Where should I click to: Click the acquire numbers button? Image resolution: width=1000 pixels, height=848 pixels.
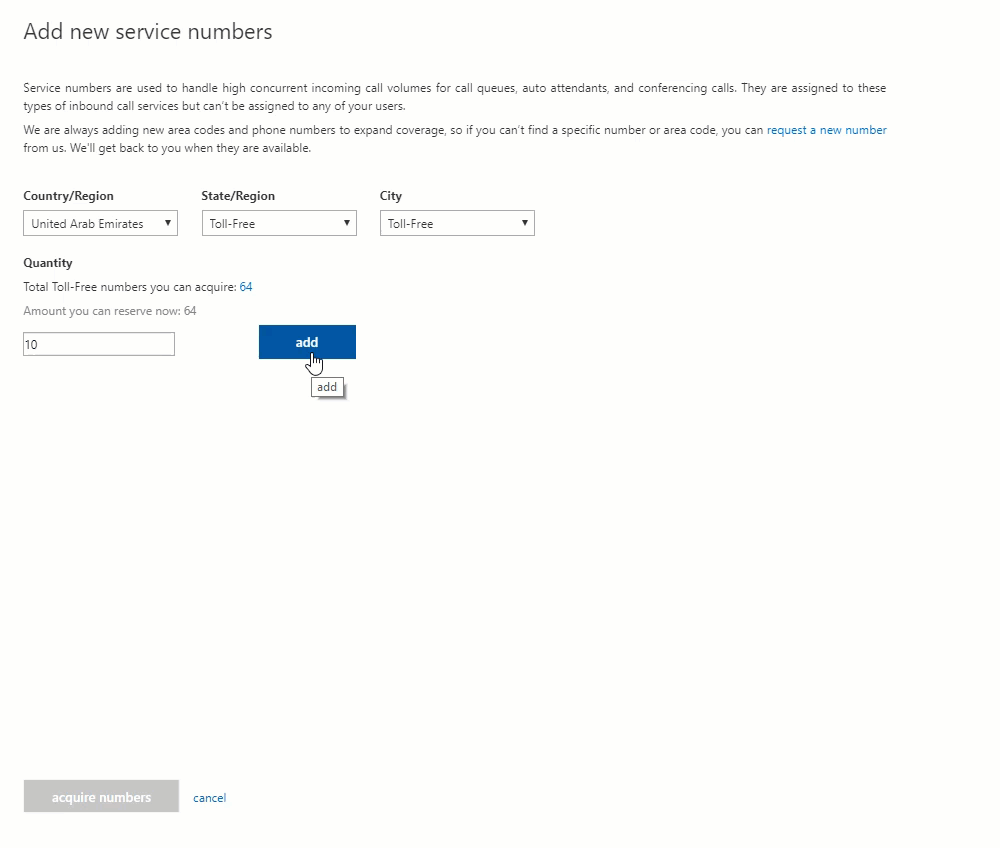tap(101, 796)
